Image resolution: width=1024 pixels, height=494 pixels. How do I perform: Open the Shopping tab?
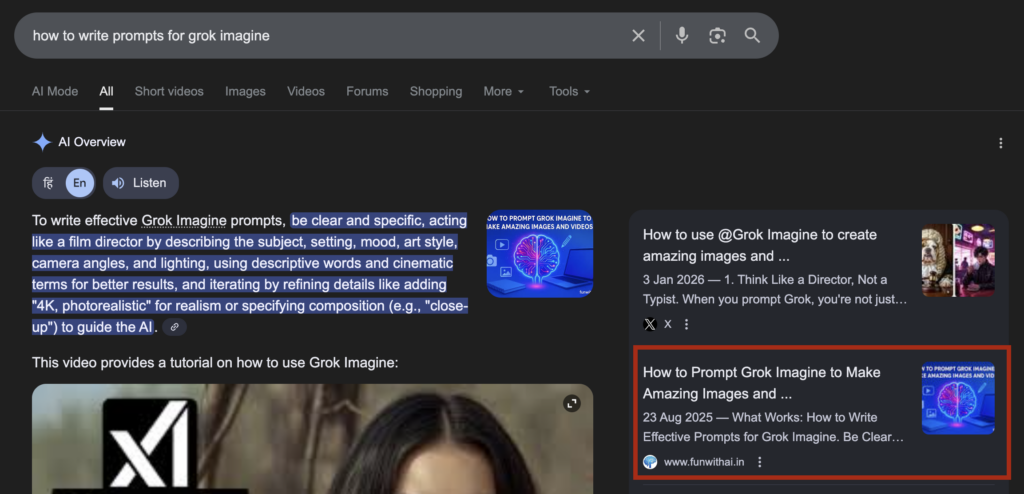(x=436, y=91)
